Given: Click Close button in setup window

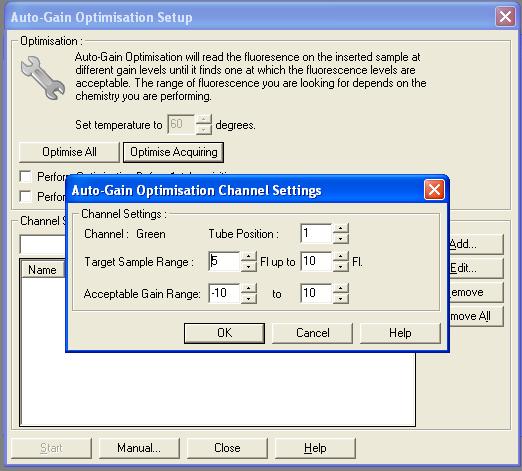Looking at the screenshot, I should [227, 448].
